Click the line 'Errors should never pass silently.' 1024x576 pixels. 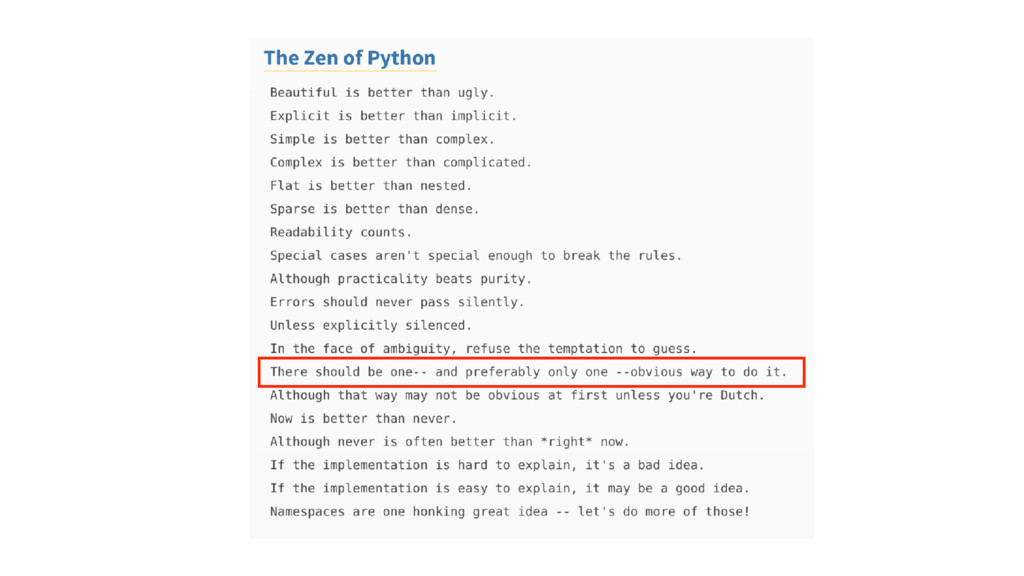pyautogui.click(x=397, y=302)
